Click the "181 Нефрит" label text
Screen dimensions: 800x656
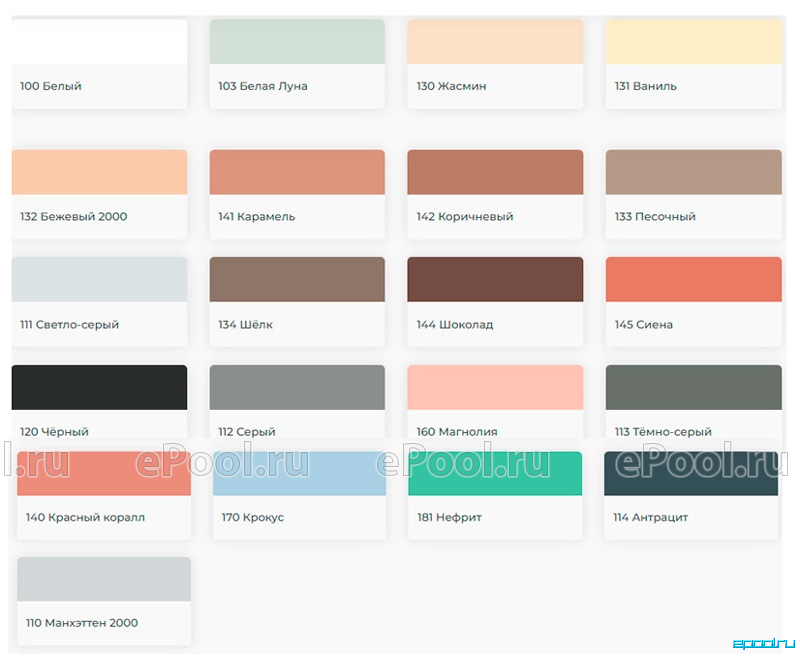[449, 517]
